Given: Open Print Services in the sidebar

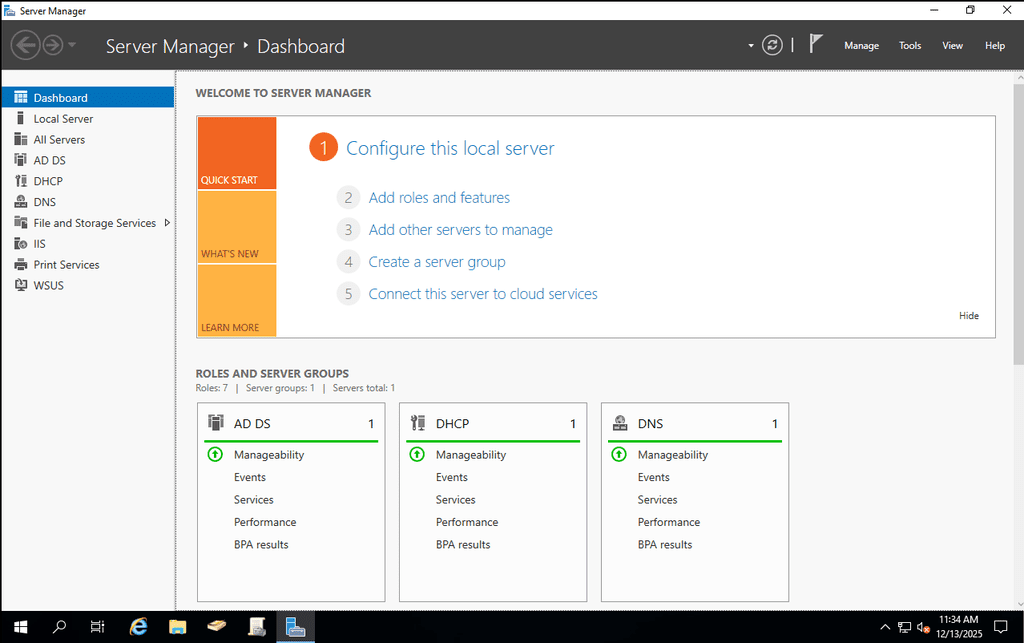Looking at the screenshot, I should click(66, 265).
